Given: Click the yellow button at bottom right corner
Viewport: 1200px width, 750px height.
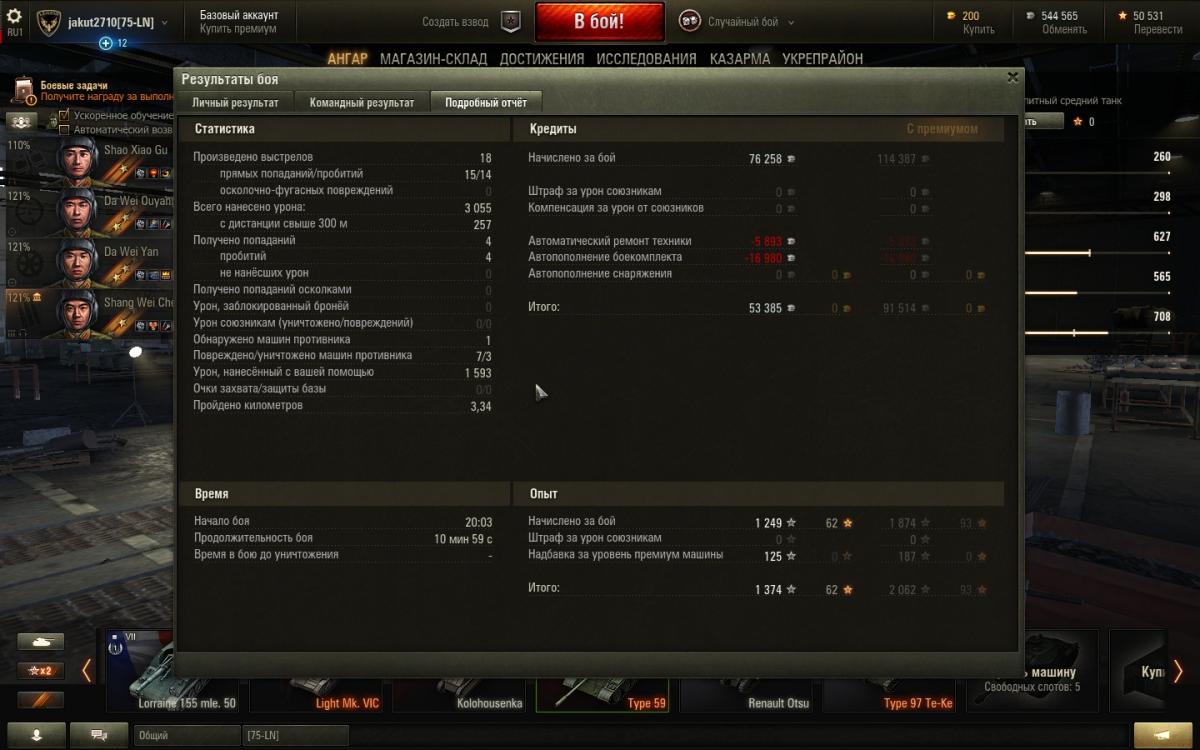Looking at the screenshot, I should coord(1163,735).
